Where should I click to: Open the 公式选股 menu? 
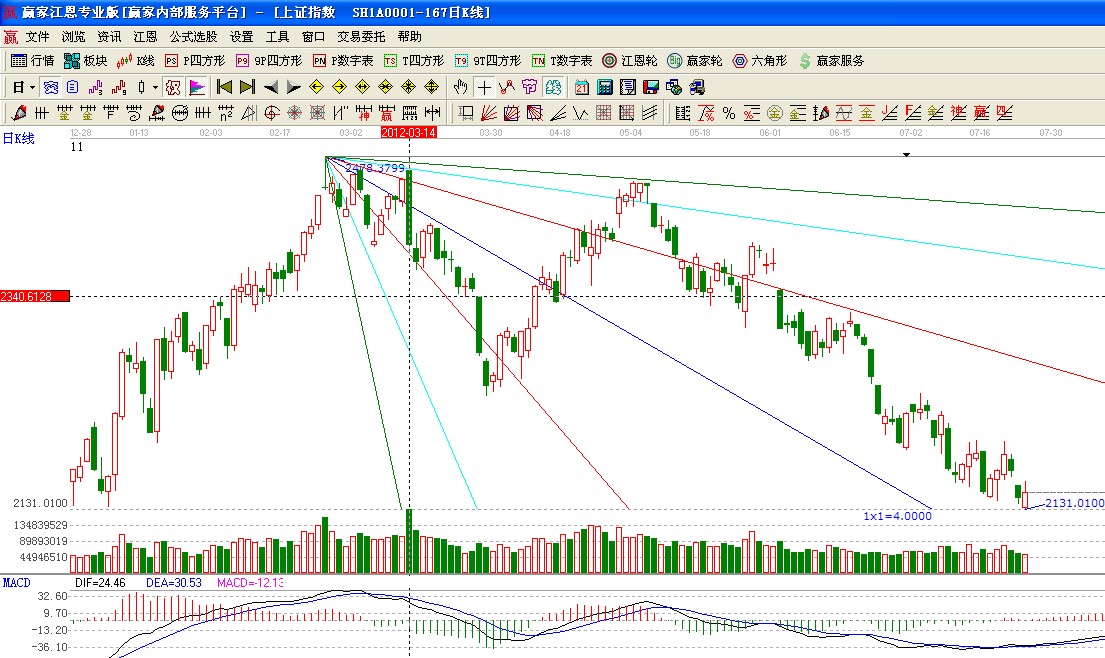pos(193,36)
